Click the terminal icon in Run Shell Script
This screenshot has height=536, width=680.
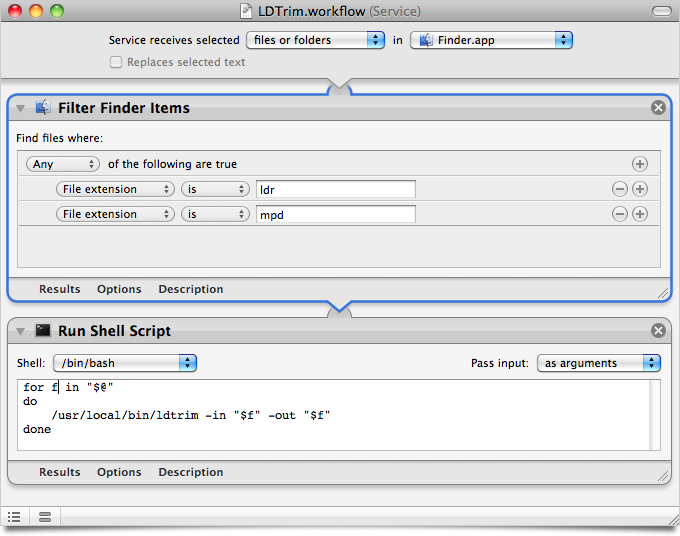pos(42,330)
